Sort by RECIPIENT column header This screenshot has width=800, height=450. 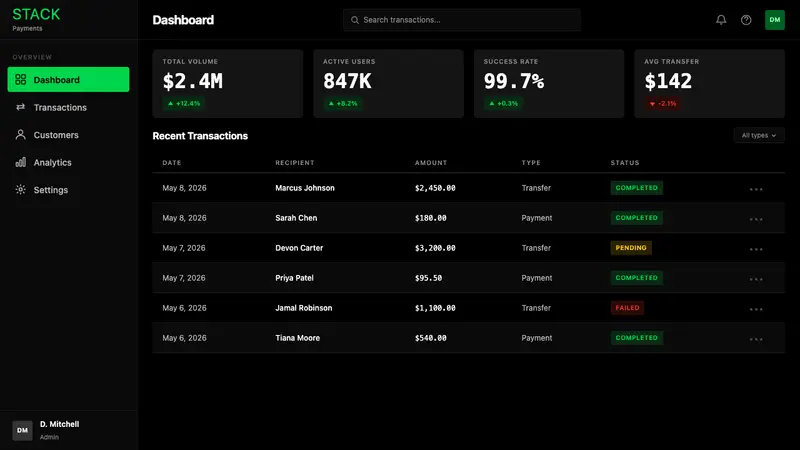point(295,163)
